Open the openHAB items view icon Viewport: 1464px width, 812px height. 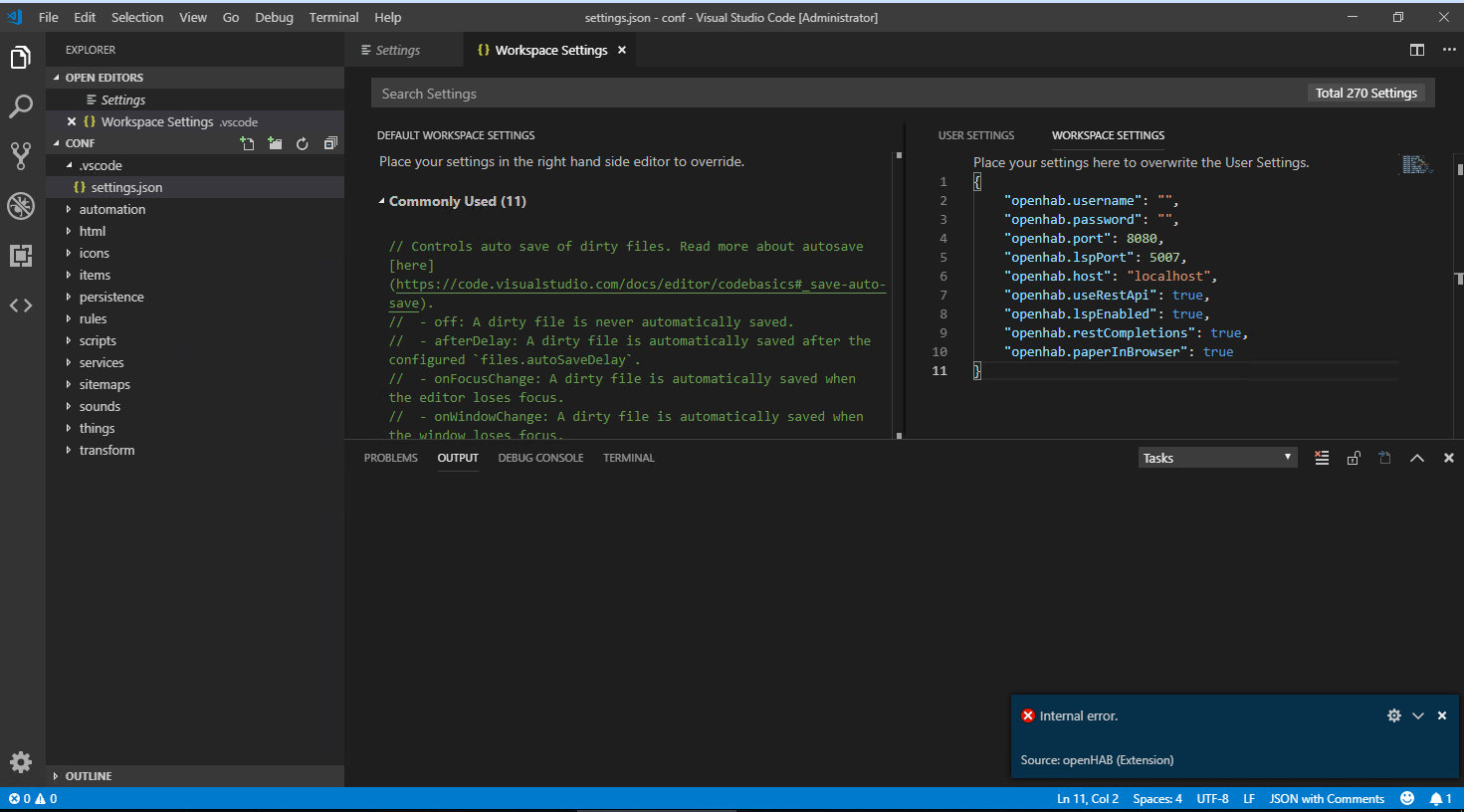pyautogui.click(x=21, y=305)
